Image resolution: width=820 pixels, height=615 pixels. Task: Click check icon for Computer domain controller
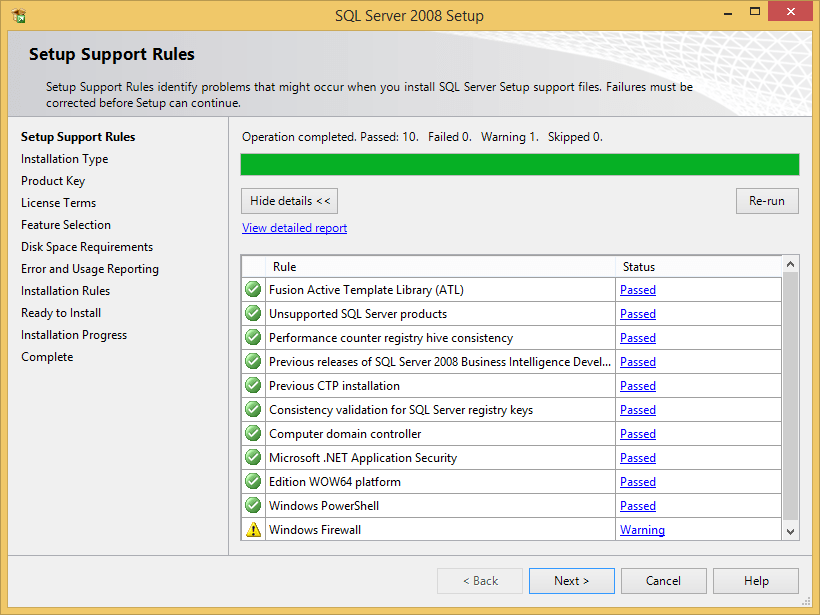click(x=253, y=434)
